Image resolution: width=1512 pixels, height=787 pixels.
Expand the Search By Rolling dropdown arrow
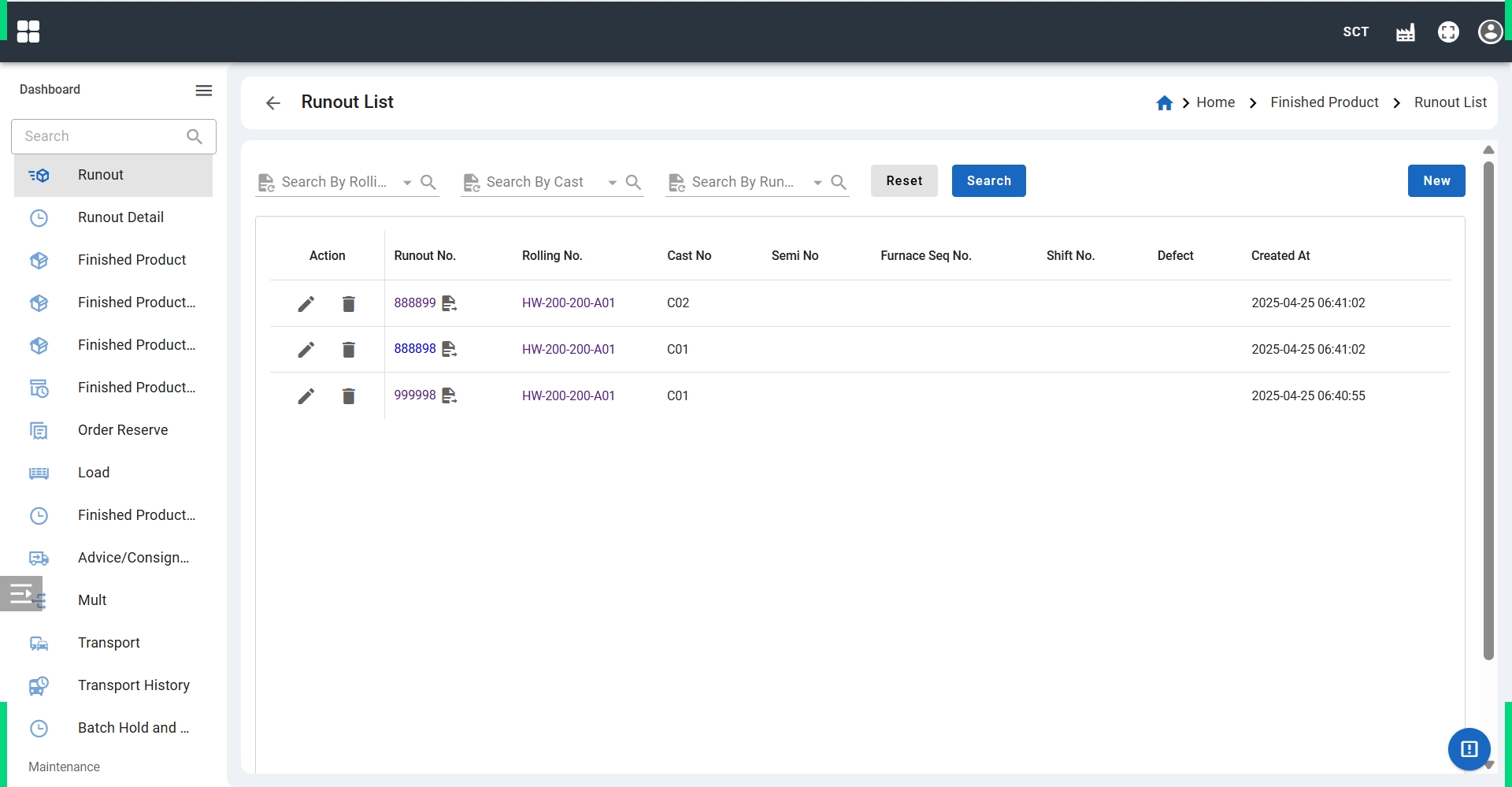pos(407,183)
